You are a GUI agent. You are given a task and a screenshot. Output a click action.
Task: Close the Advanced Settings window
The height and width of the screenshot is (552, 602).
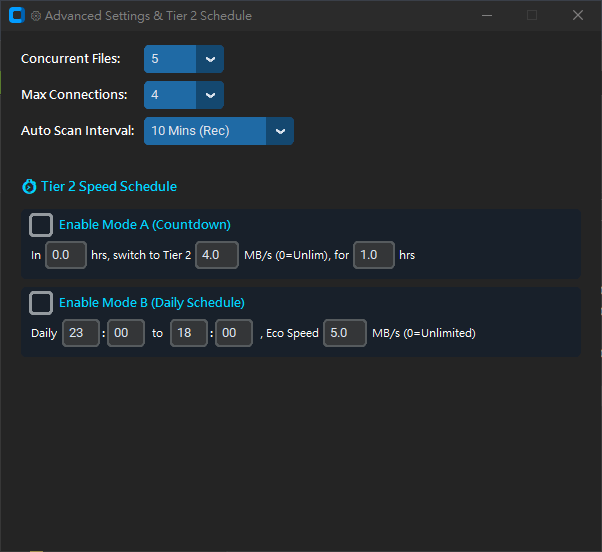(x=577, y=15)
